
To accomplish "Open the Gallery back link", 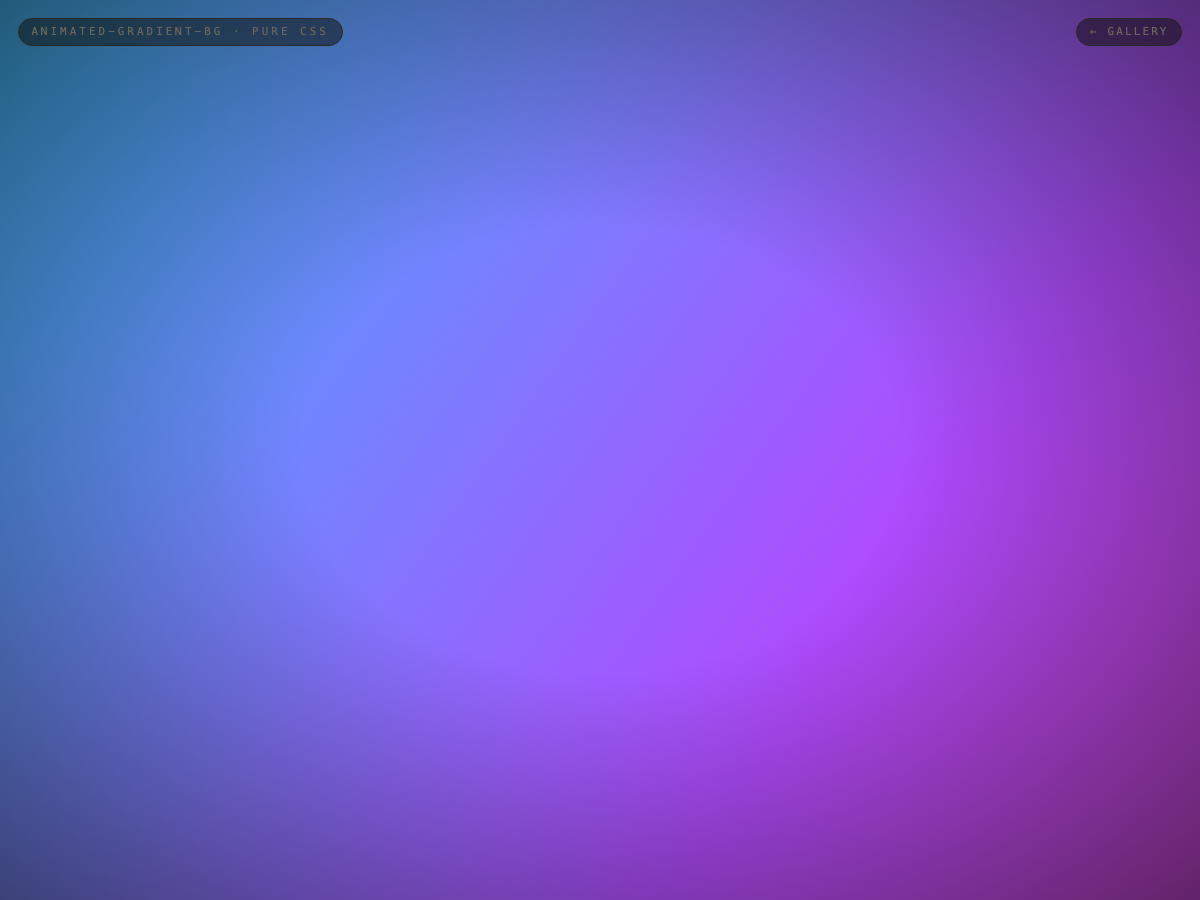I will [1129, 32].
